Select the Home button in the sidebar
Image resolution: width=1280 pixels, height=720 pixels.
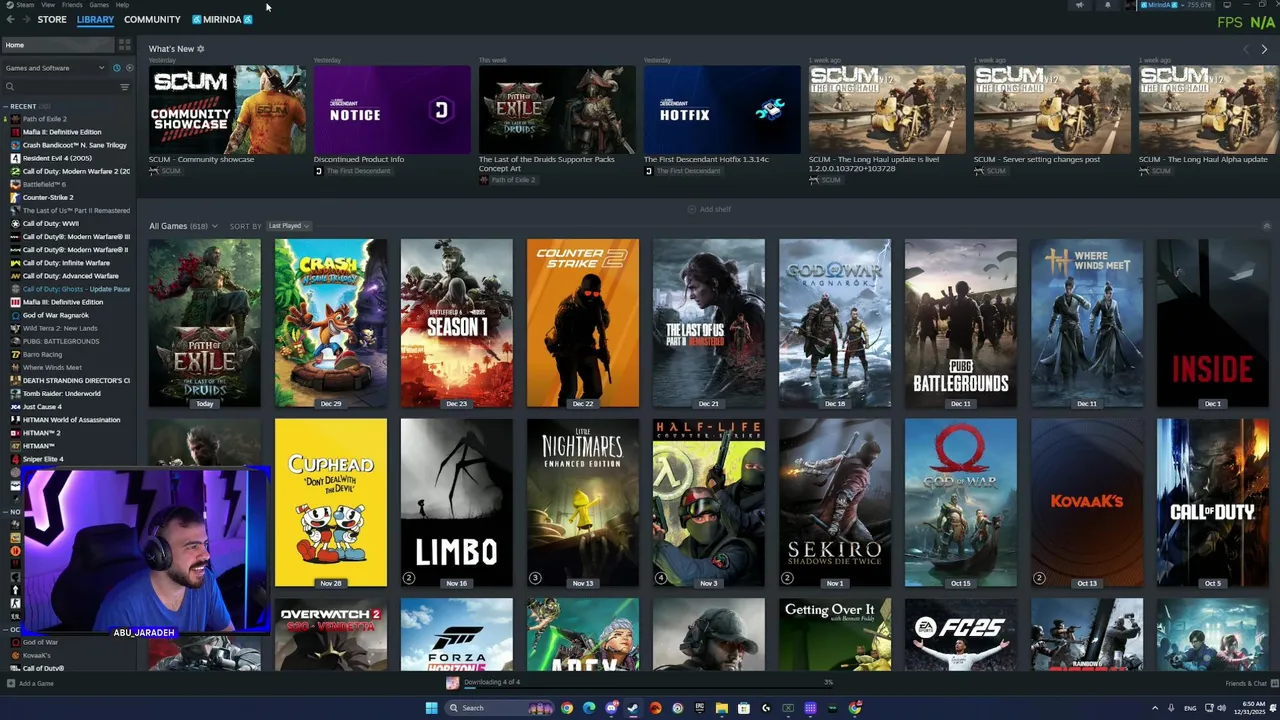(58, 45)
